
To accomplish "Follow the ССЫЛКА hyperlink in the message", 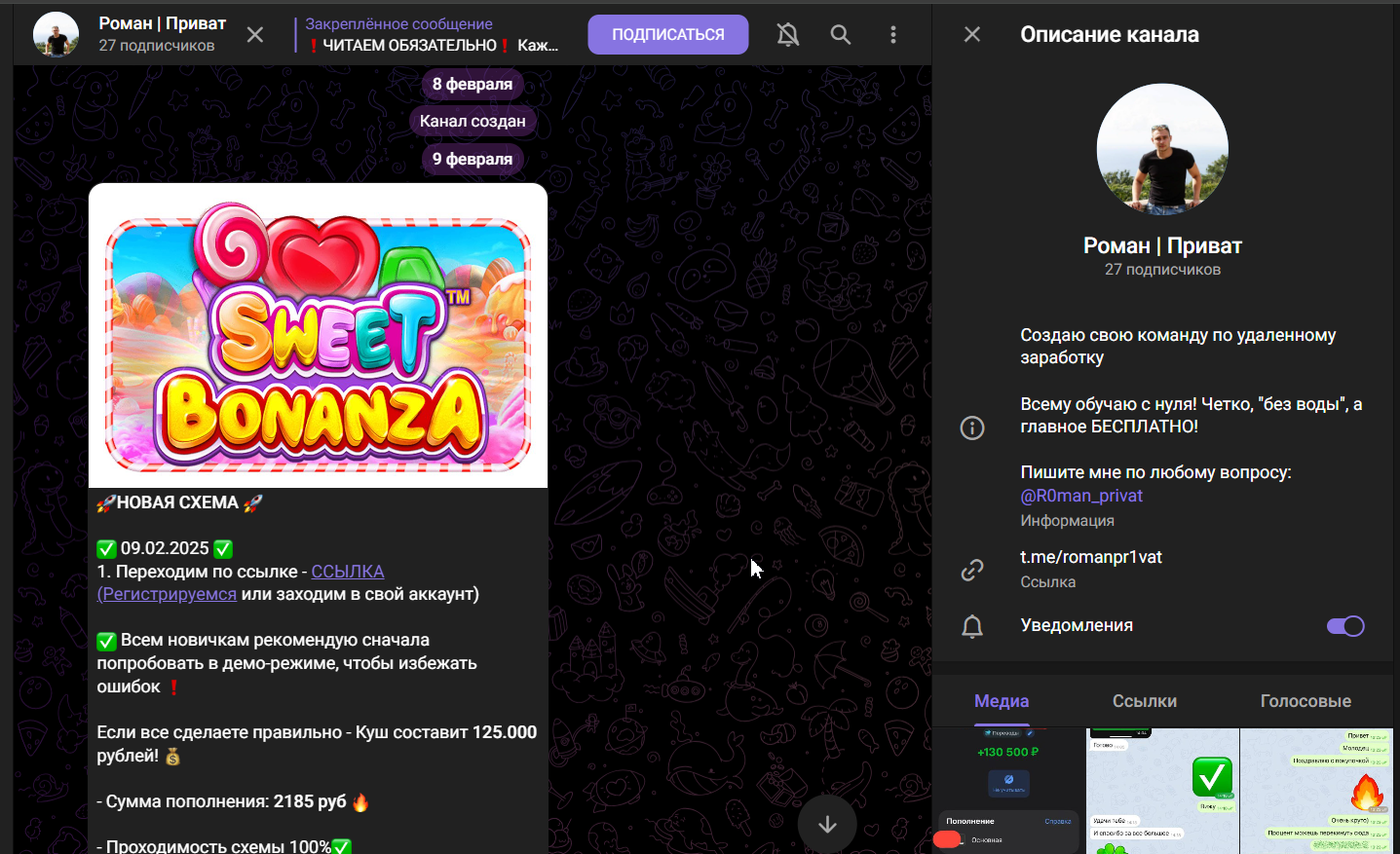I will click(348, 572).
